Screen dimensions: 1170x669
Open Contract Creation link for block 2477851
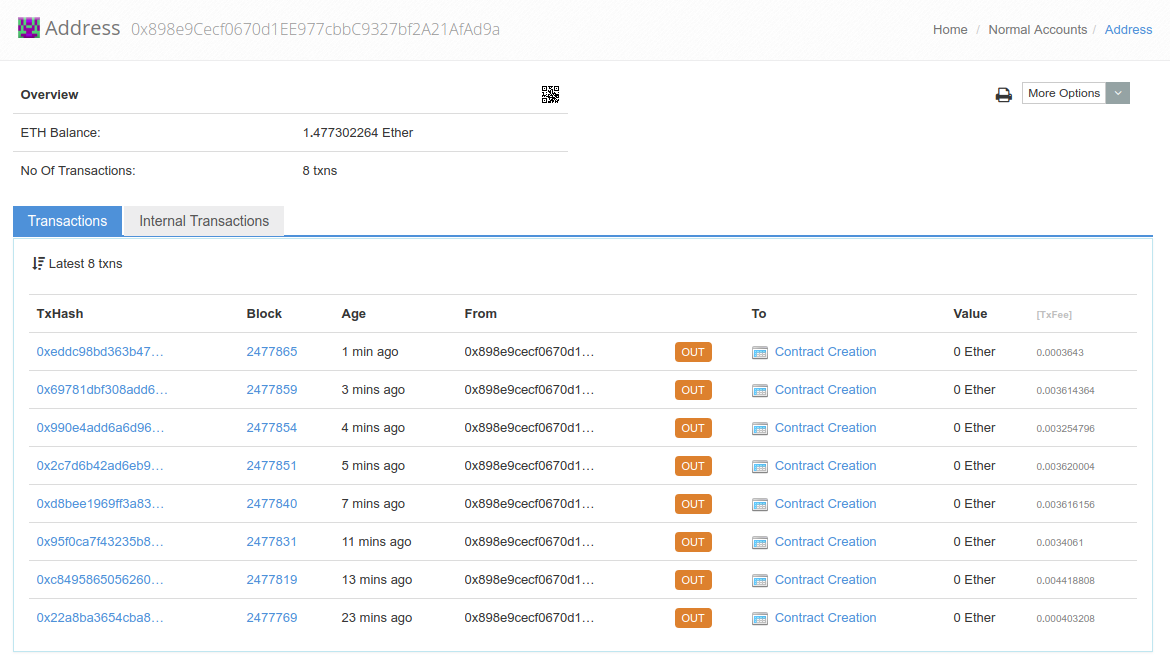click(825, 466)
